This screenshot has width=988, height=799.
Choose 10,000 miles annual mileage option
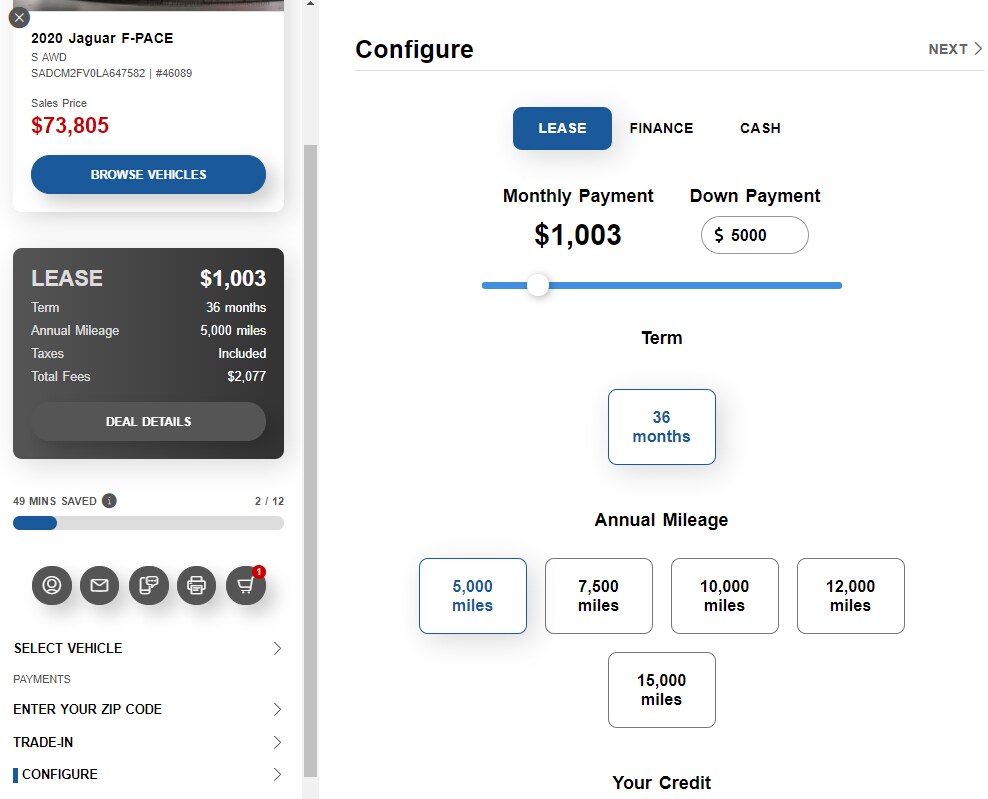(725, 595)
